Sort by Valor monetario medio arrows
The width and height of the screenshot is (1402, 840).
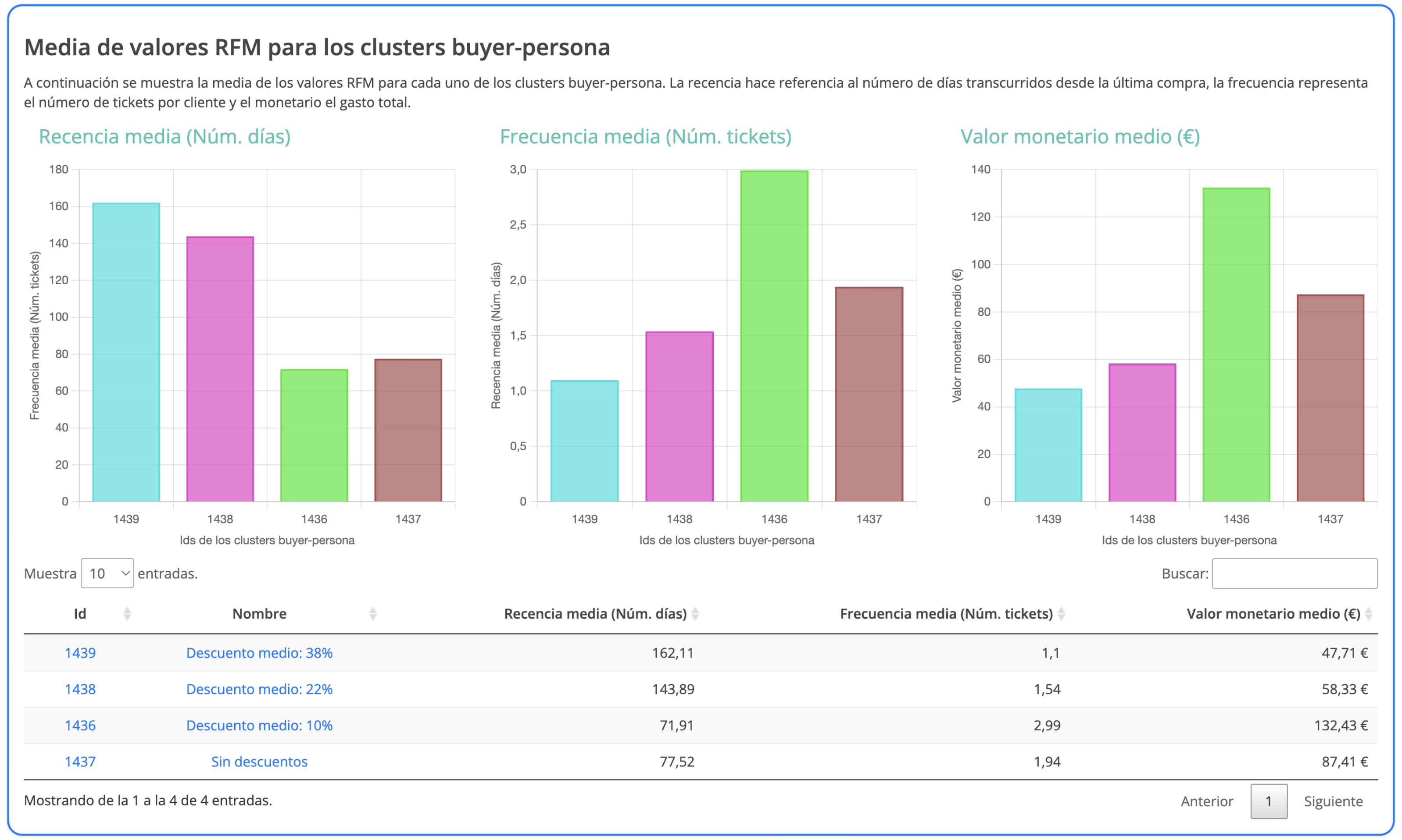[x=1369, y=614]
